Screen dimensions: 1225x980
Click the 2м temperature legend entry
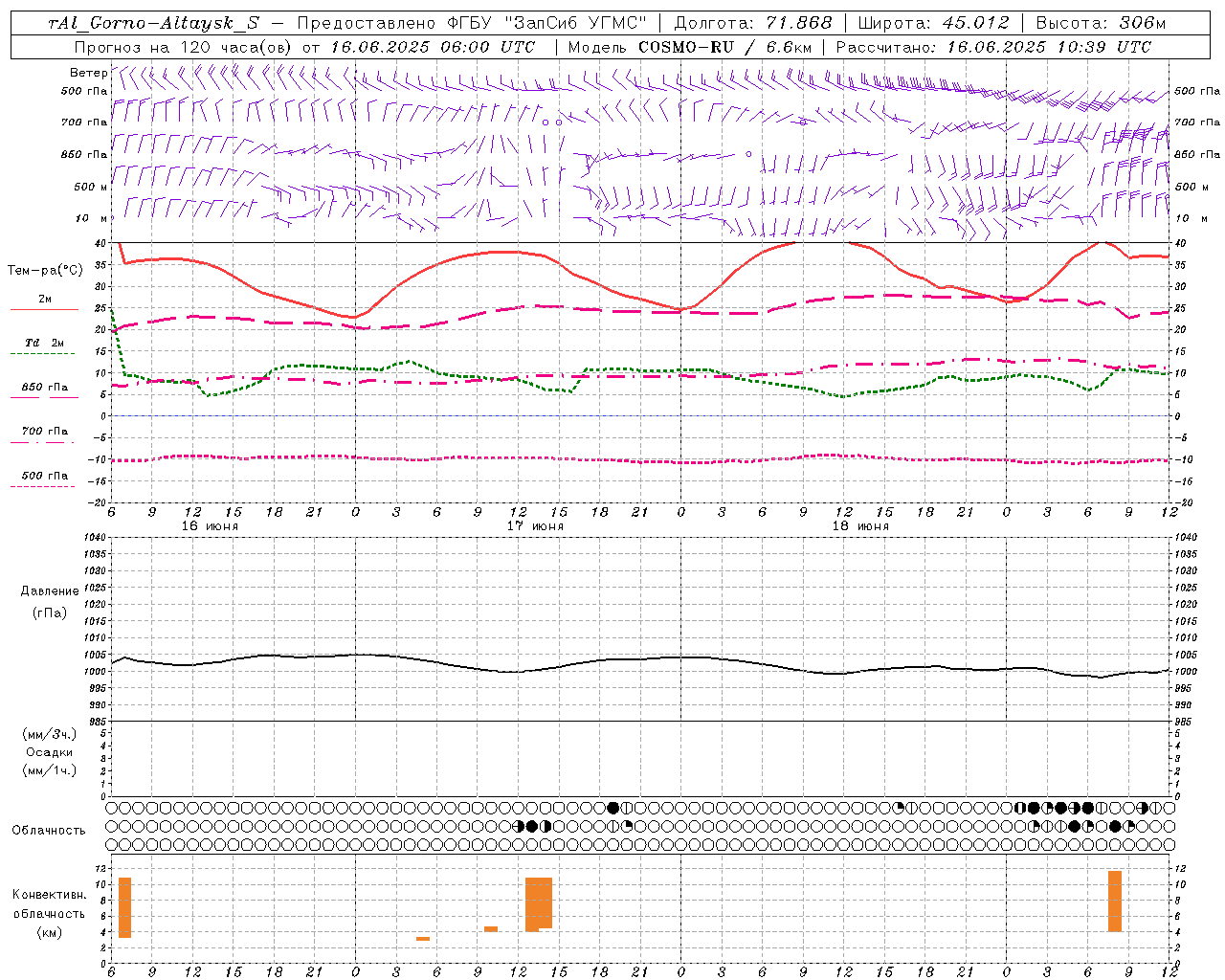coord(45,300)
